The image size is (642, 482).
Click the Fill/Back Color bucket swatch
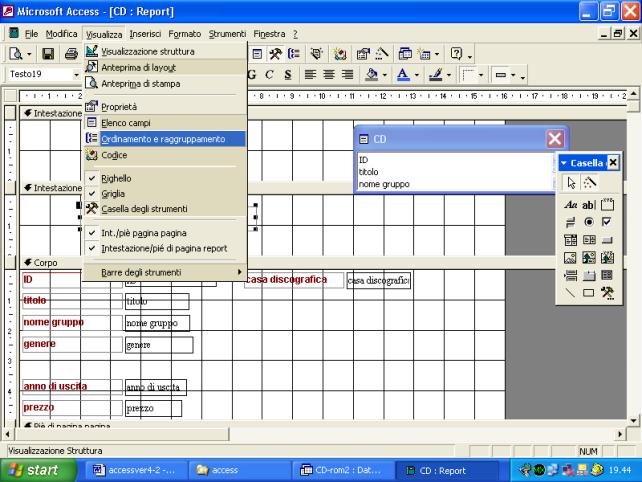pos(371,75)
